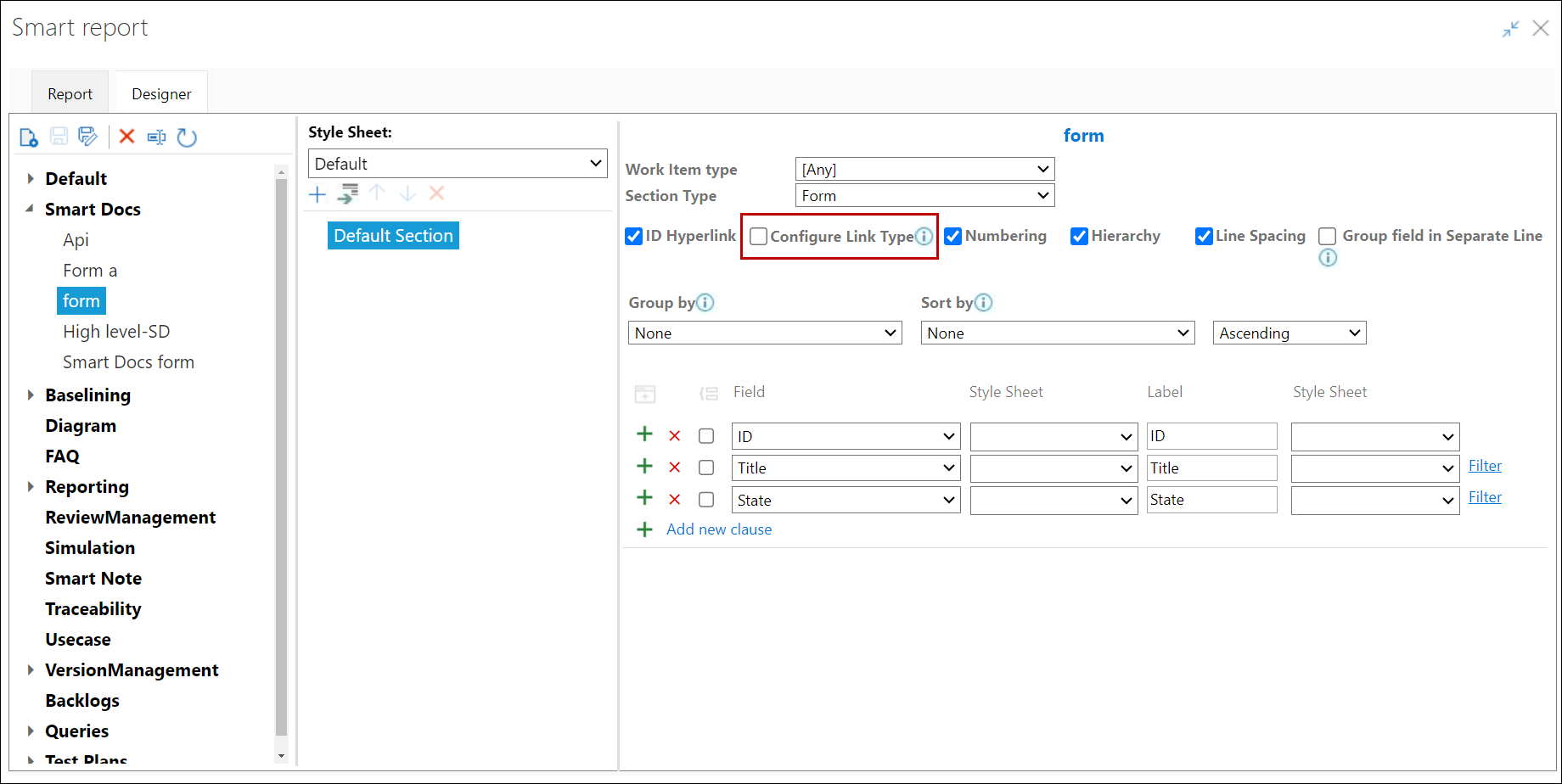Add a clause after the ID row
The image size is (1562, 784).
click(645, 434)
